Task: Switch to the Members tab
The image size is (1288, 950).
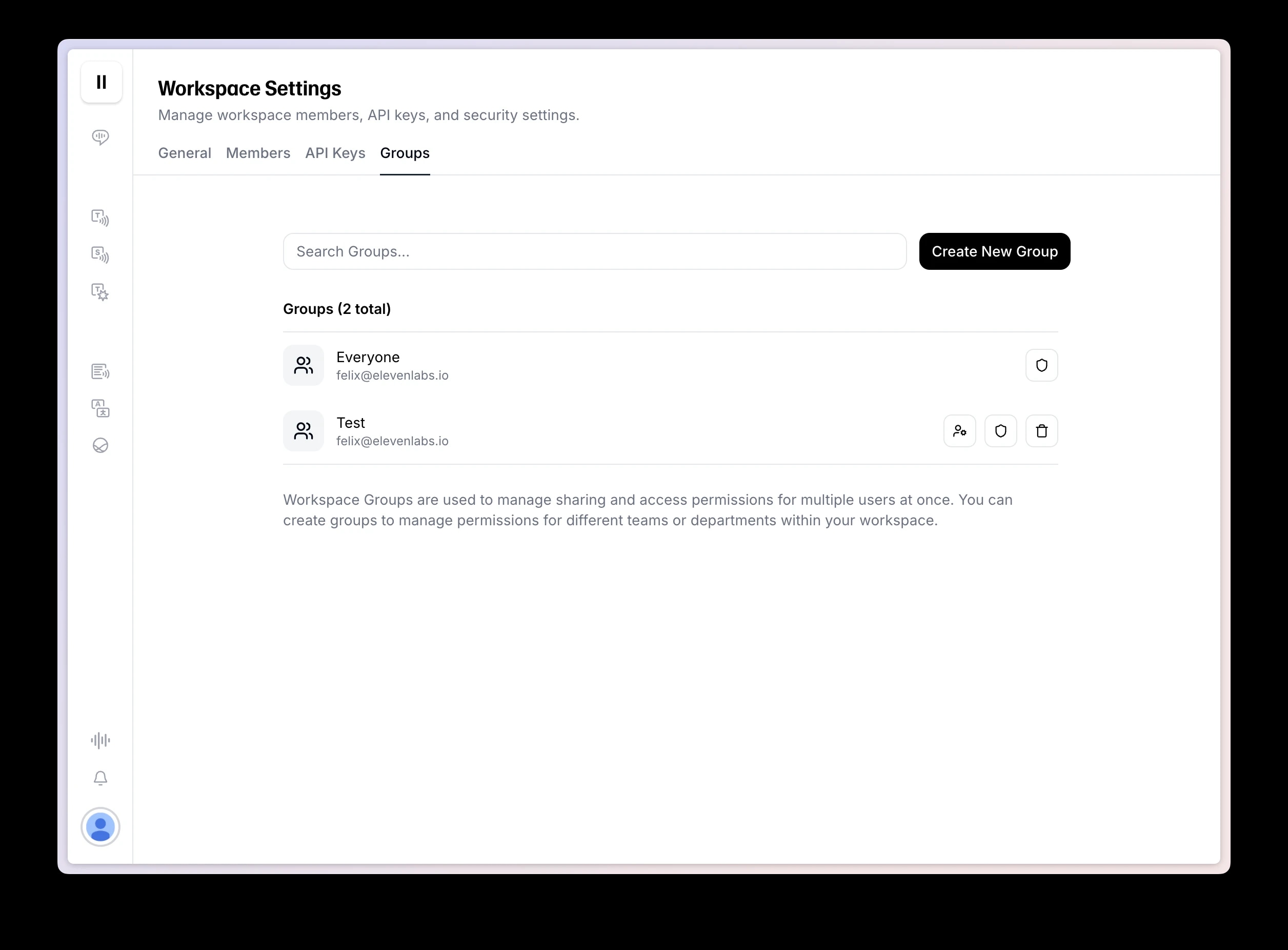Action: click(258, 153)
